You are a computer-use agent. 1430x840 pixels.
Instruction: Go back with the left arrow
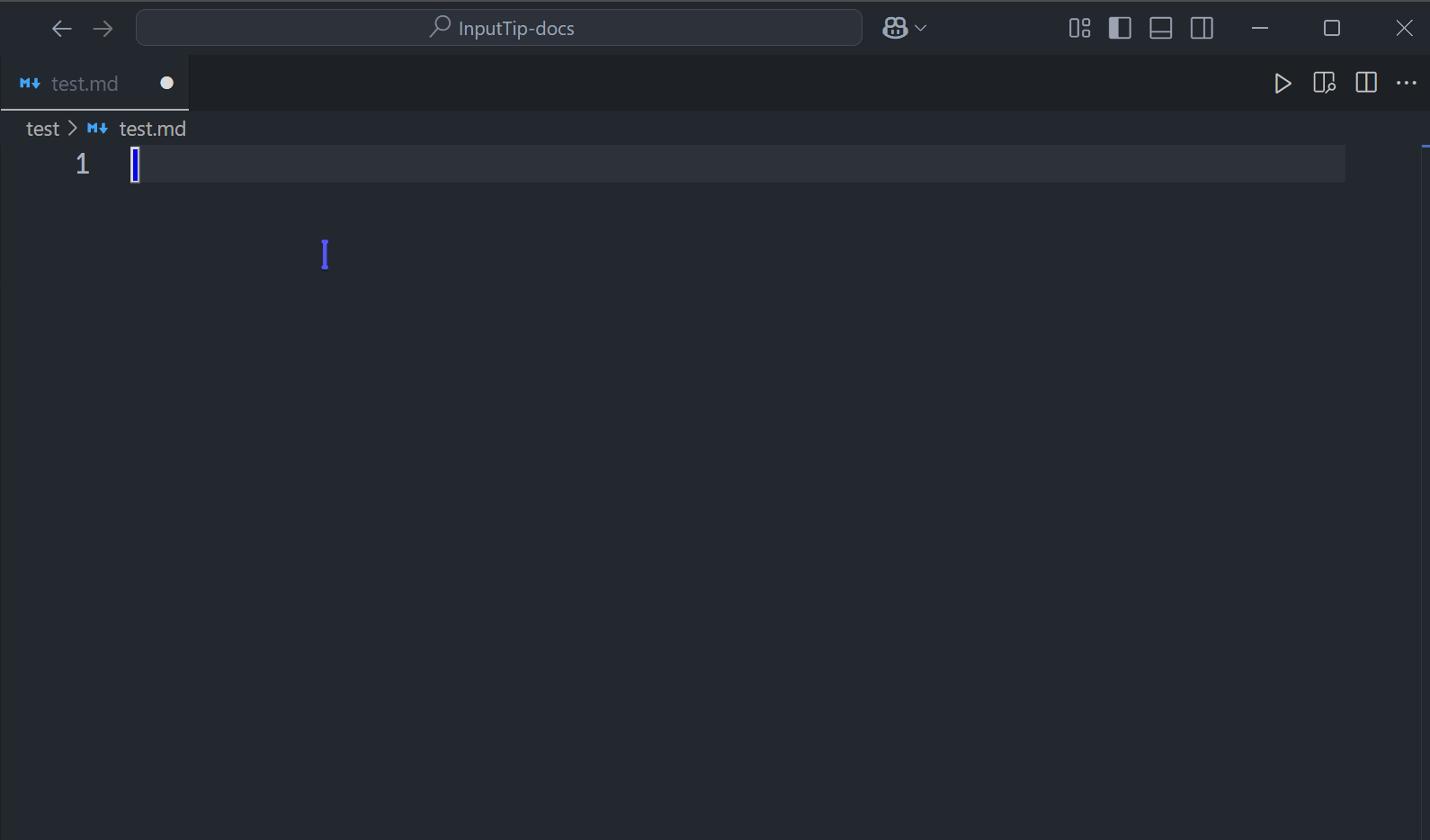[x=61, y=29]
